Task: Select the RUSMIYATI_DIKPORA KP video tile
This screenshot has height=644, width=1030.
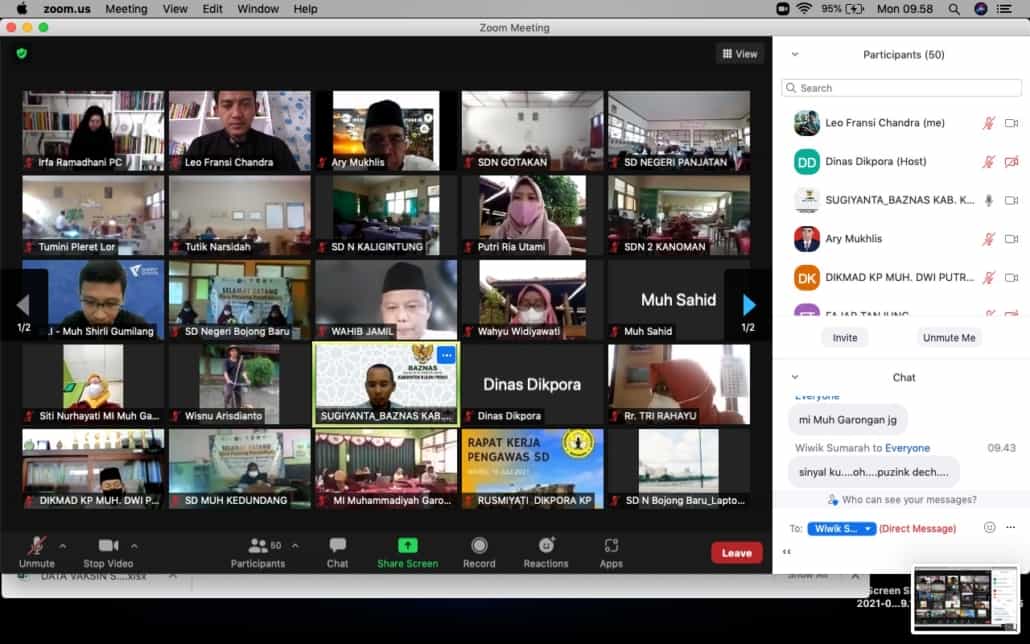Action: [533, 469]
